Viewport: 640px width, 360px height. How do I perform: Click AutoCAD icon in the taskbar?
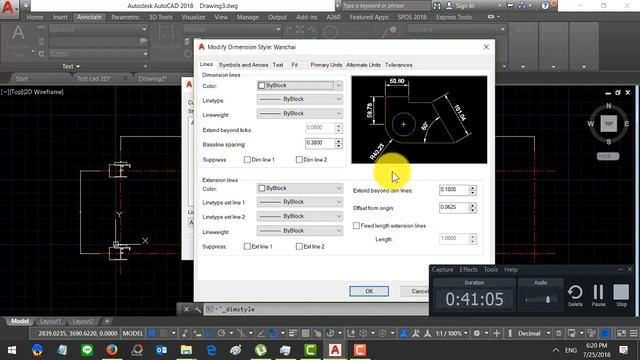pyautogui.click(x=335, y=350)
